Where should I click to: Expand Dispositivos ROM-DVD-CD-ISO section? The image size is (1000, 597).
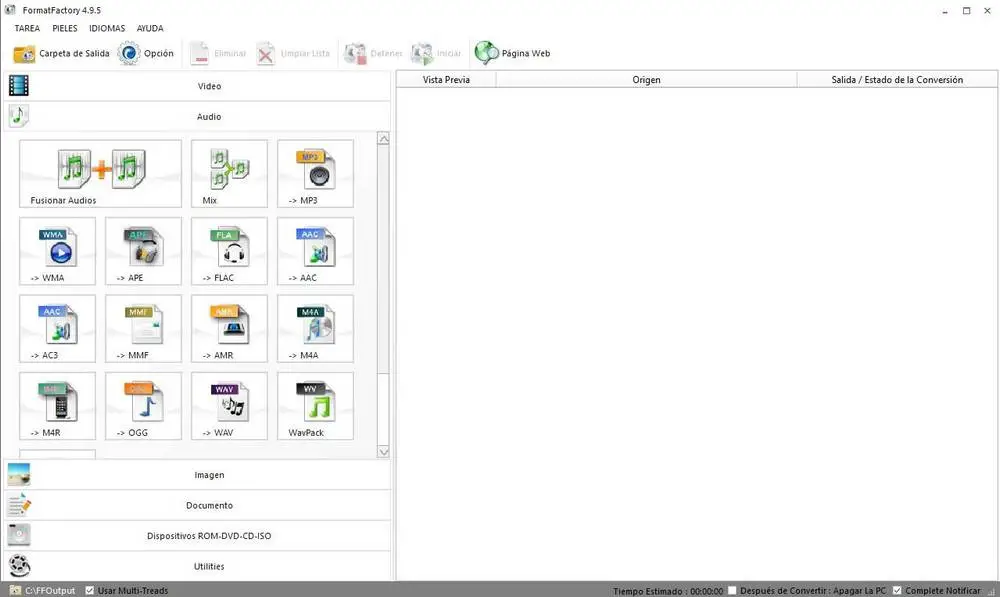pos(197,536)
